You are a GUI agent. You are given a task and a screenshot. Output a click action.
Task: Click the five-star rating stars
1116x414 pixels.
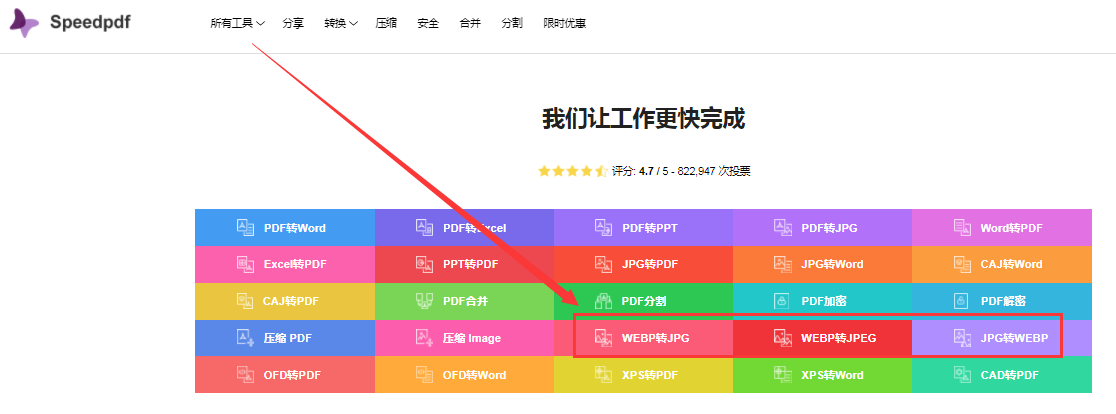[573, 171]
